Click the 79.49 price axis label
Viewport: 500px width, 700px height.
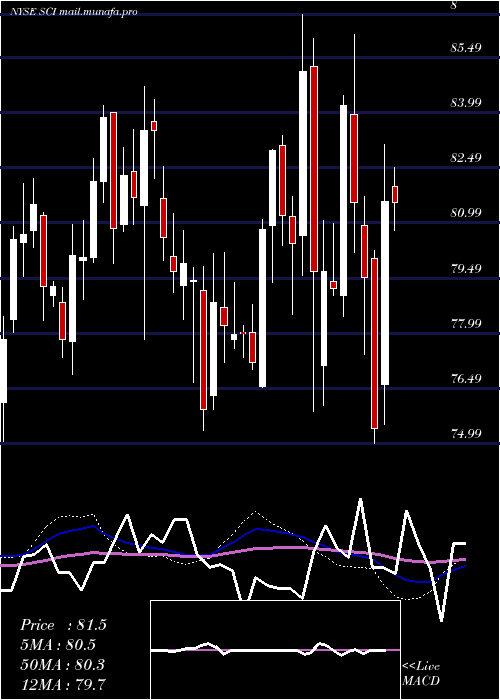click(466, 268)
